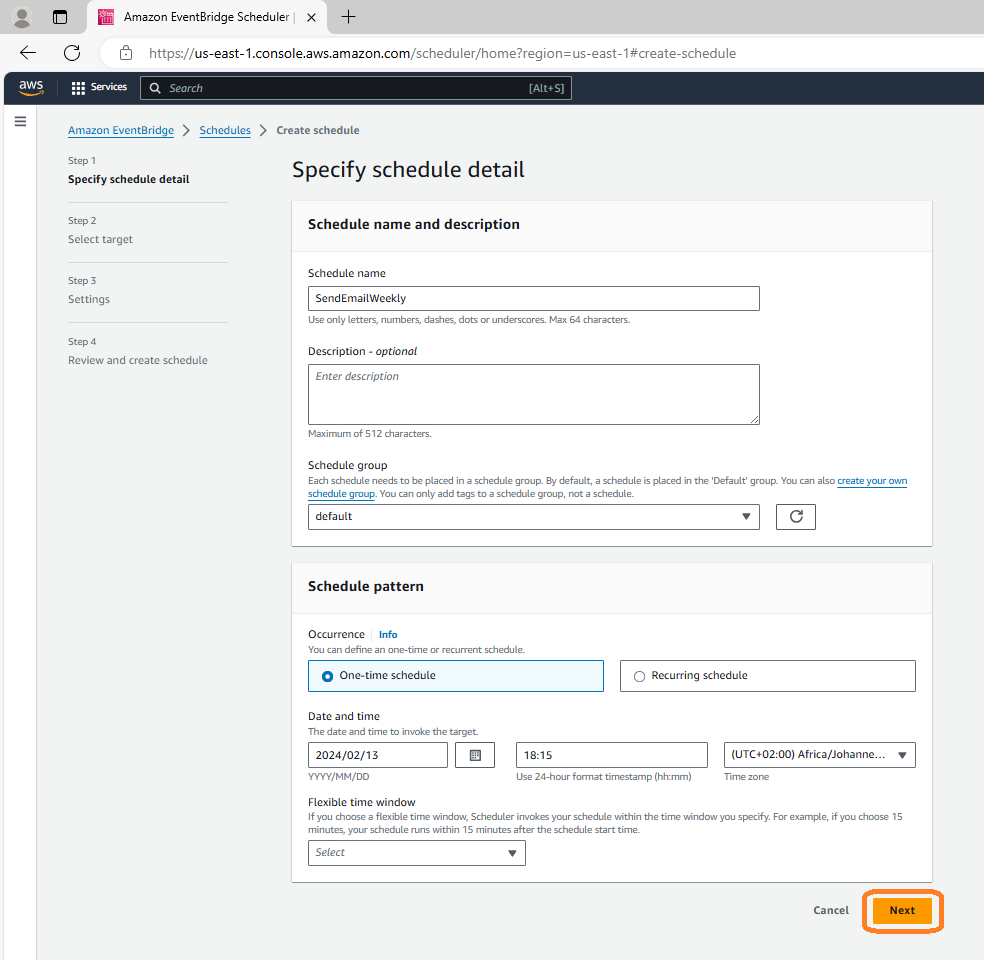The image size is (984, 960).
Task: Click the AWS console search field
Action: 356,88
